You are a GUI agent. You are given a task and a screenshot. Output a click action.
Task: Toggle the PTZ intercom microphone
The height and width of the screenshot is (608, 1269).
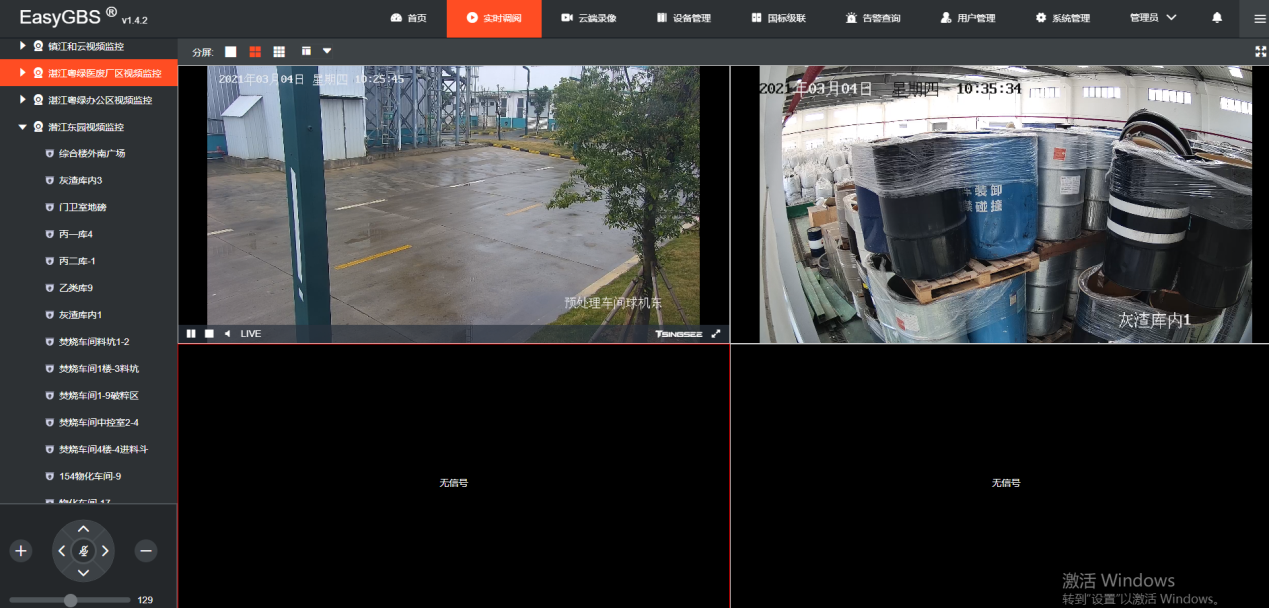(x=83, y=551)
